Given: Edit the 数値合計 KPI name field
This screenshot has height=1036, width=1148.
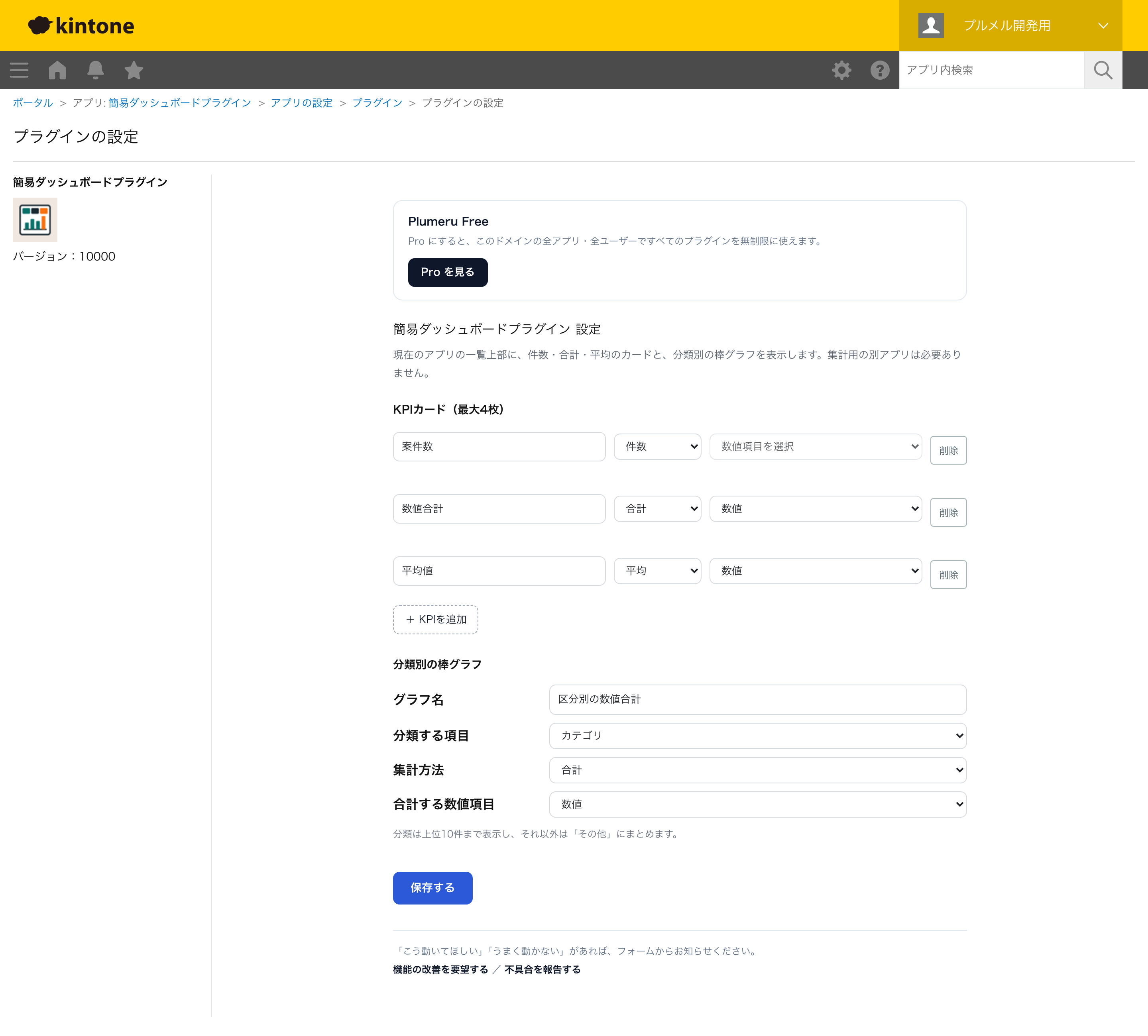Looking at the screenshot, I should (499, 508).
